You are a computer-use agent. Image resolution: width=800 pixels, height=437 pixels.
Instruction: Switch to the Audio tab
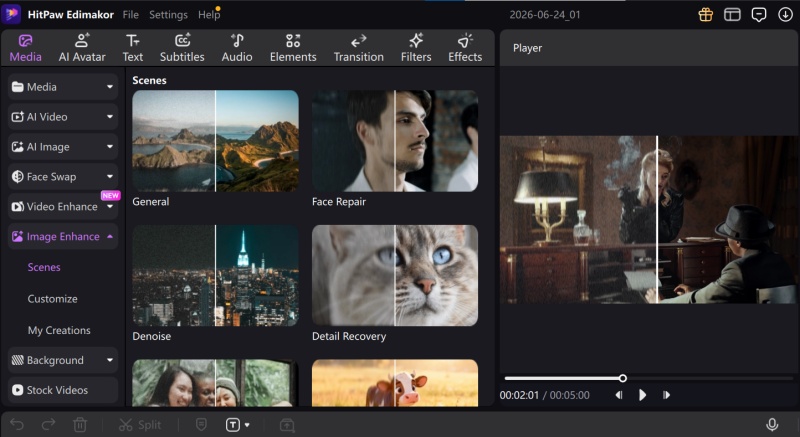pyautogui.click(x=237, y=48)
